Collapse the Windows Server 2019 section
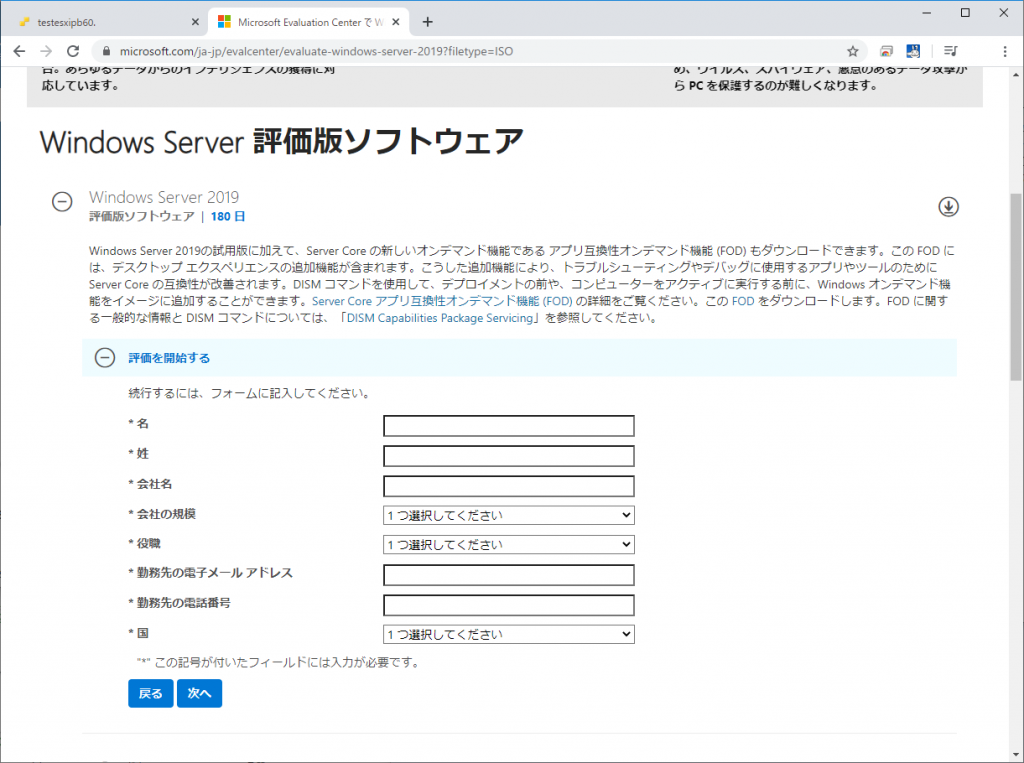 point(62,202)
